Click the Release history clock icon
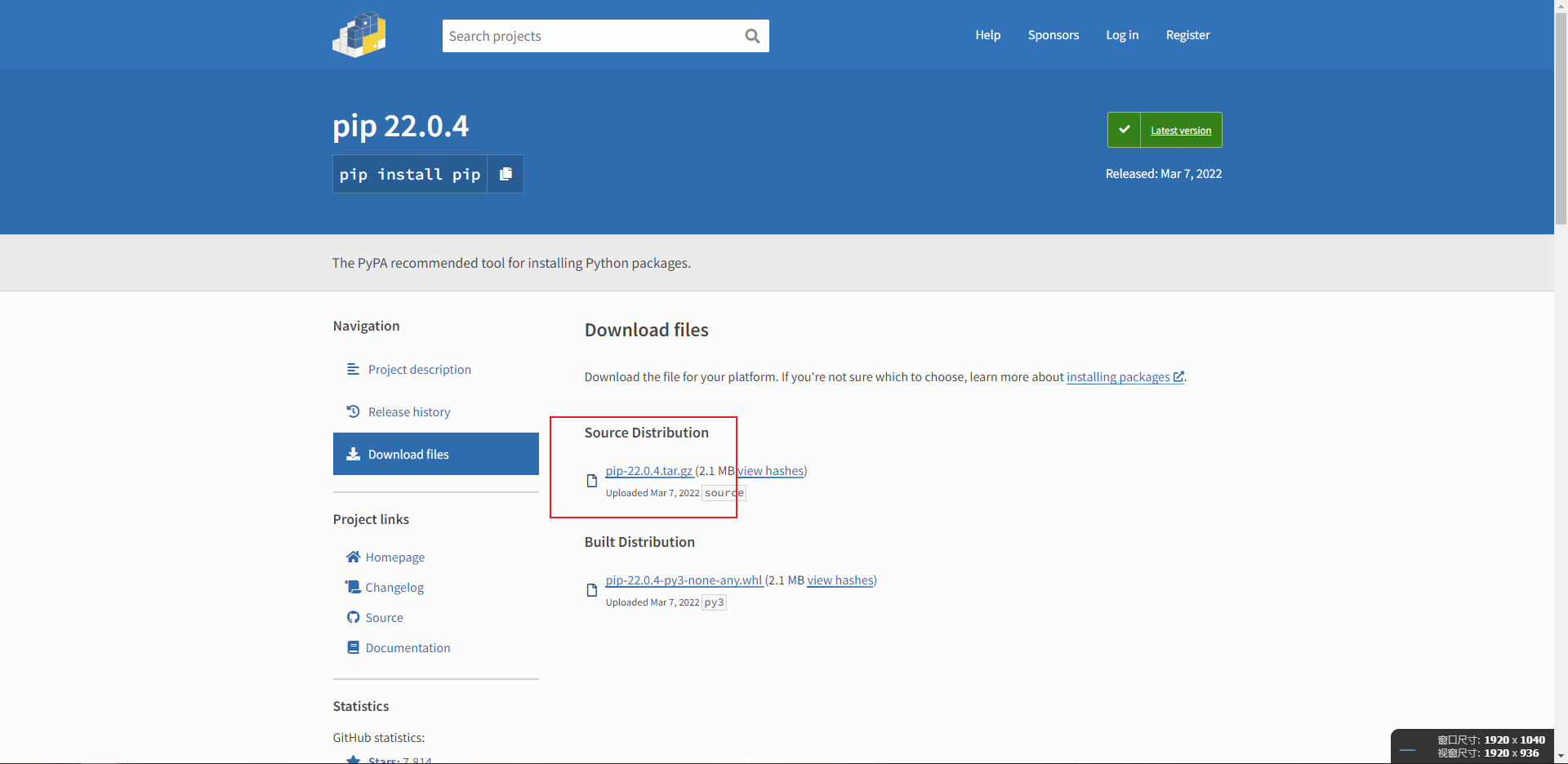 (353, 411)
